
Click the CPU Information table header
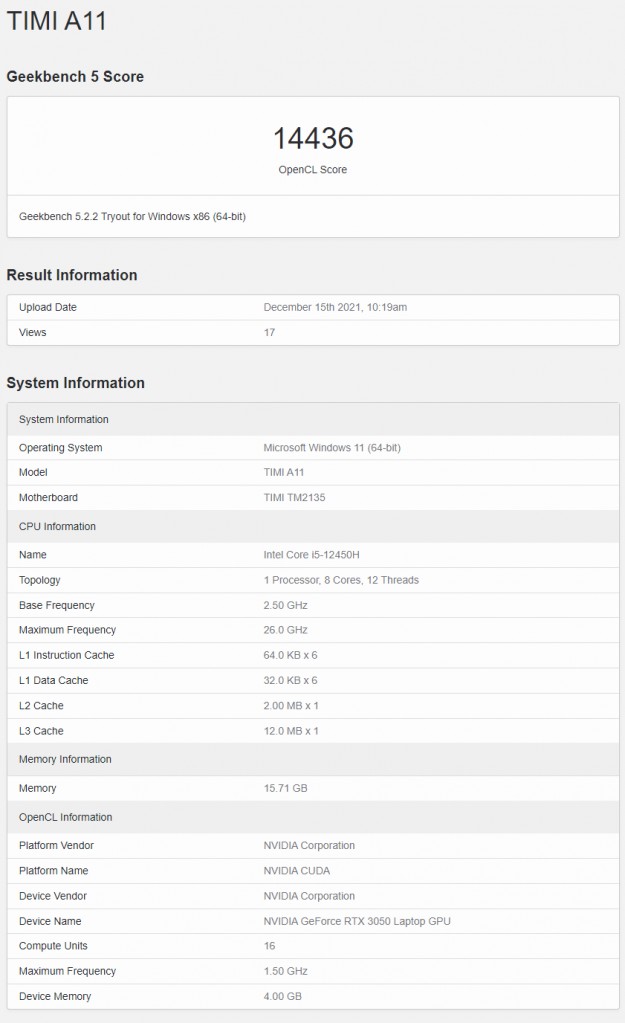coord(57,527)
